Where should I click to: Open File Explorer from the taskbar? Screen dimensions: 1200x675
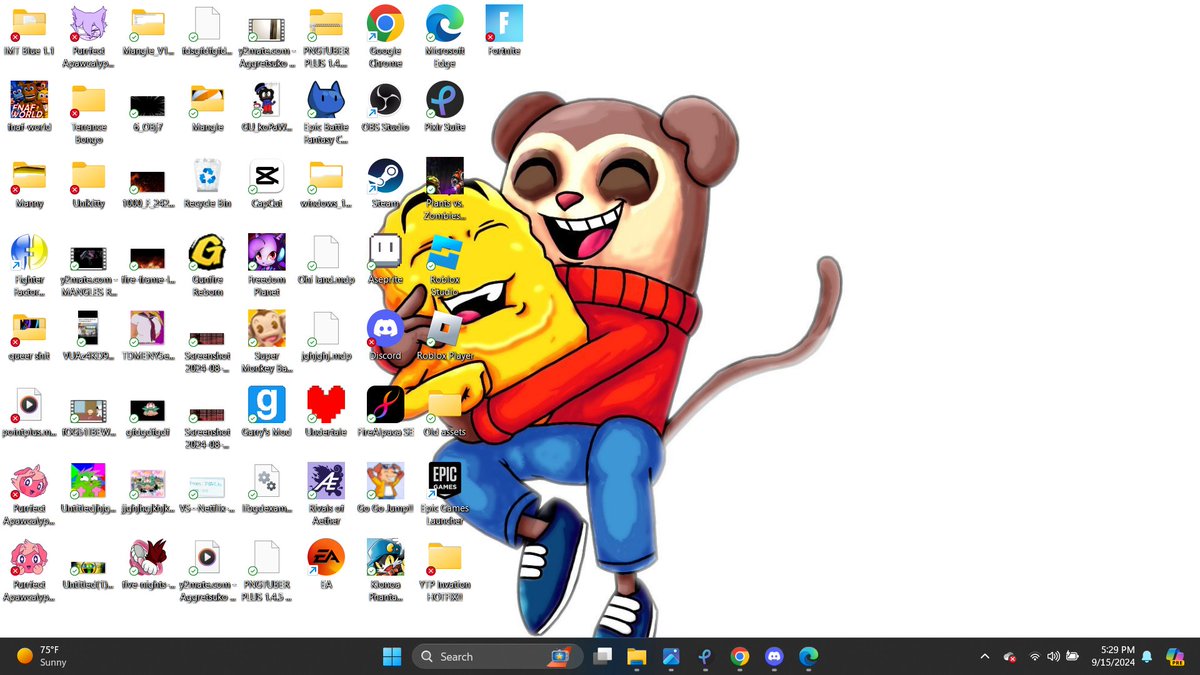pyautogui.click(x=637, y=656)
